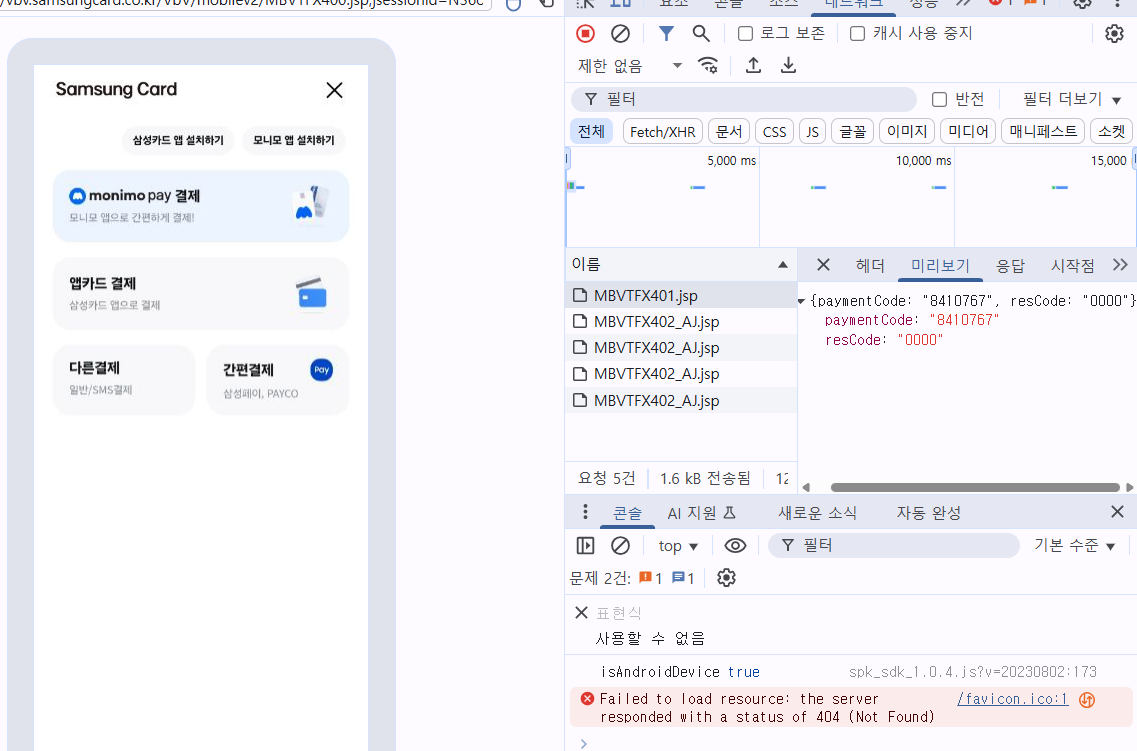Toggle the 이미지 request type filter
The height and width of the screenshot is (751, 1137).
[907, 131]
